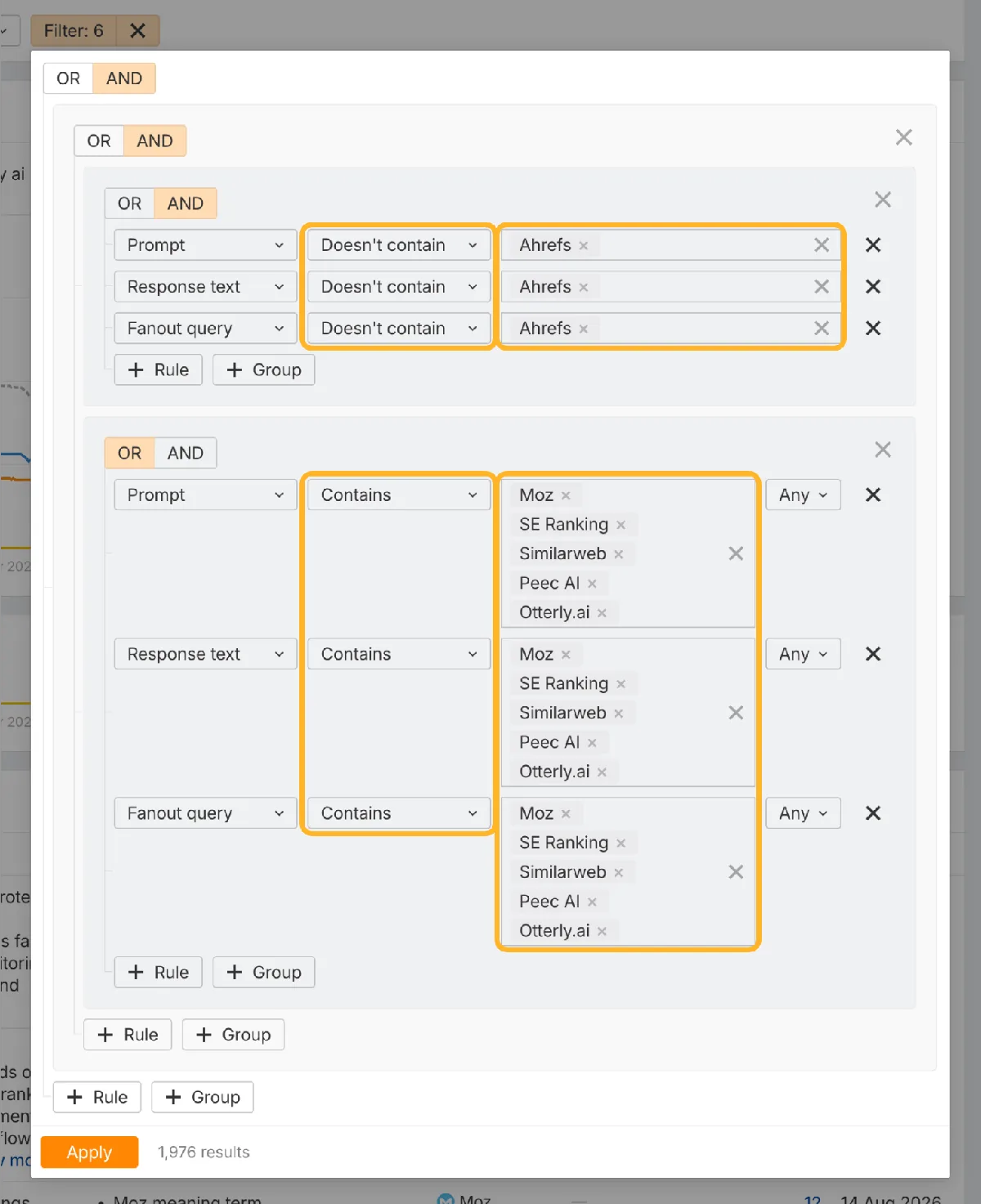981x1204 pixels.
Task: Remove Otterly.ai tag from the Fanout query Contains rule
Action: (x=602, y=931)
